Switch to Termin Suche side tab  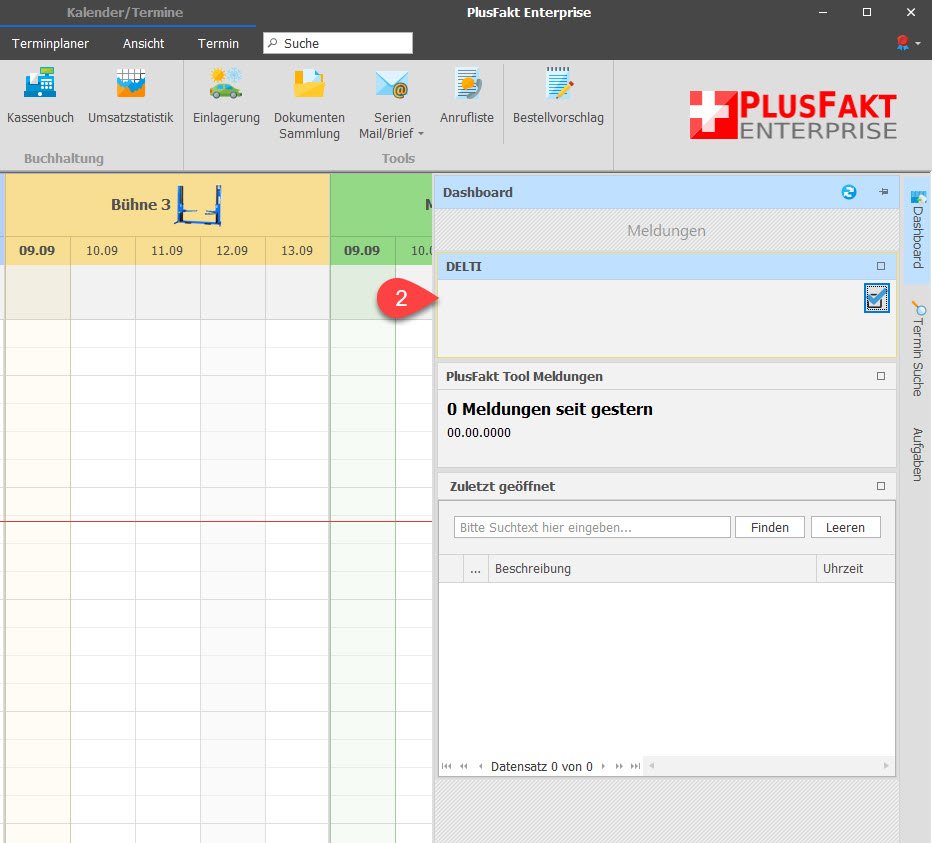pyautogui.click(x=918, y=349)
